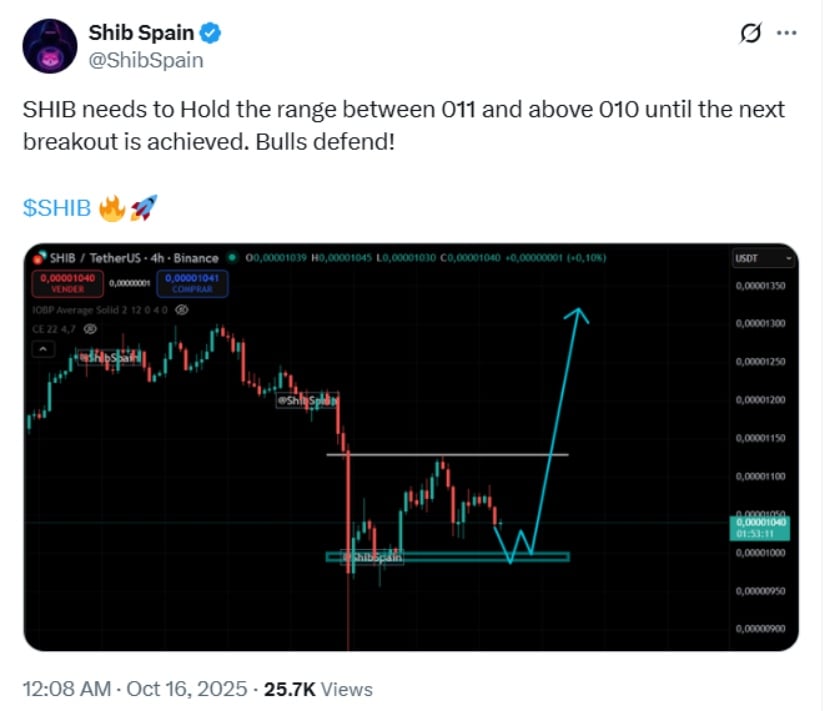Image resolution: width=825 pixels, height=711 pixels.
Task: Click the Shib Spain profile avatar
Action: [50, 45]
